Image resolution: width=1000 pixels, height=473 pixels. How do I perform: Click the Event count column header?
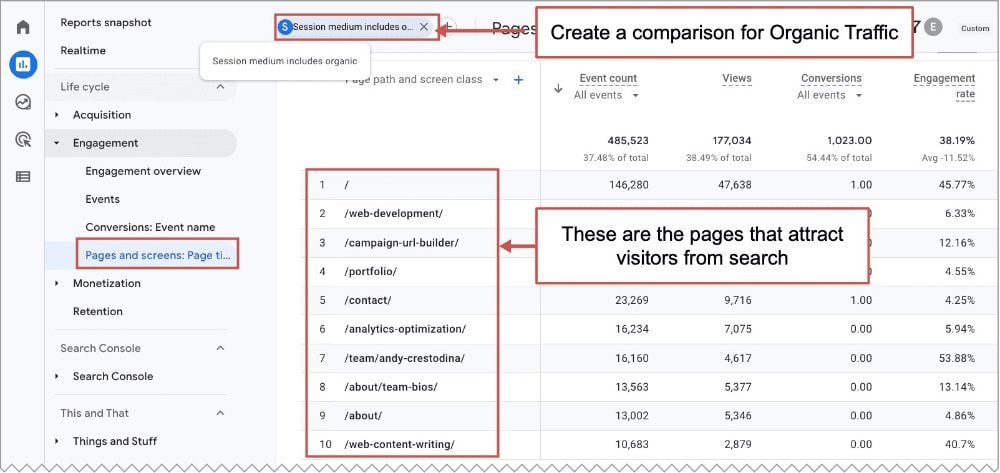point(608,78)
